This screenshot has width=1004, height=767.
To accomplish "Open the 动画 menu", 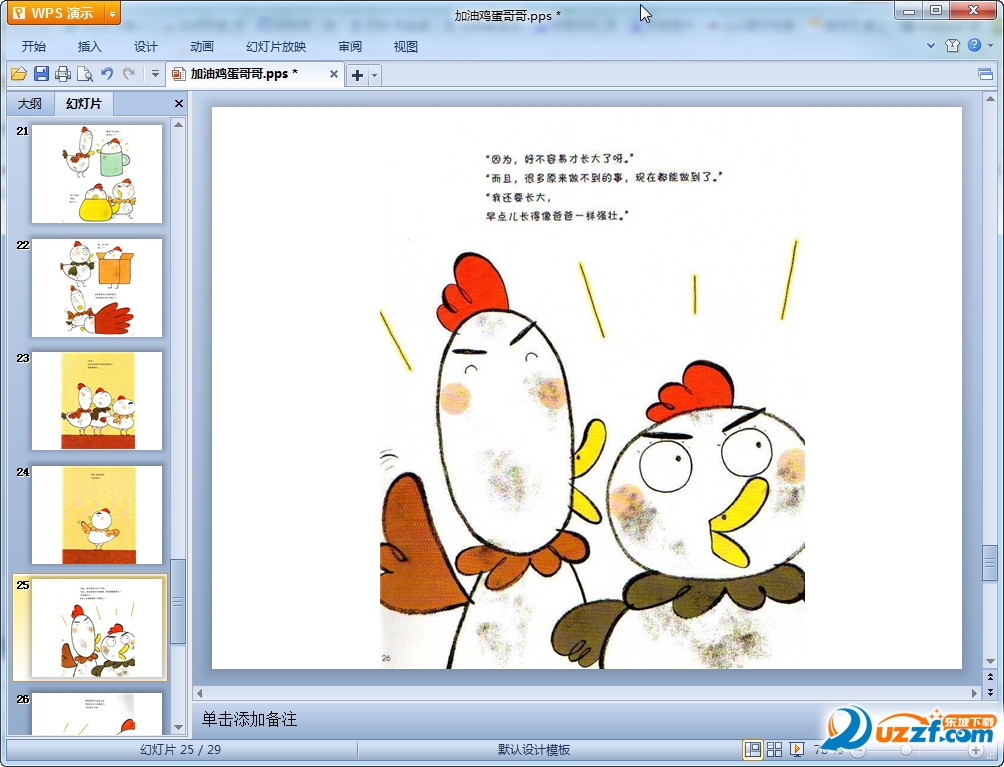I will click(202, 47).
